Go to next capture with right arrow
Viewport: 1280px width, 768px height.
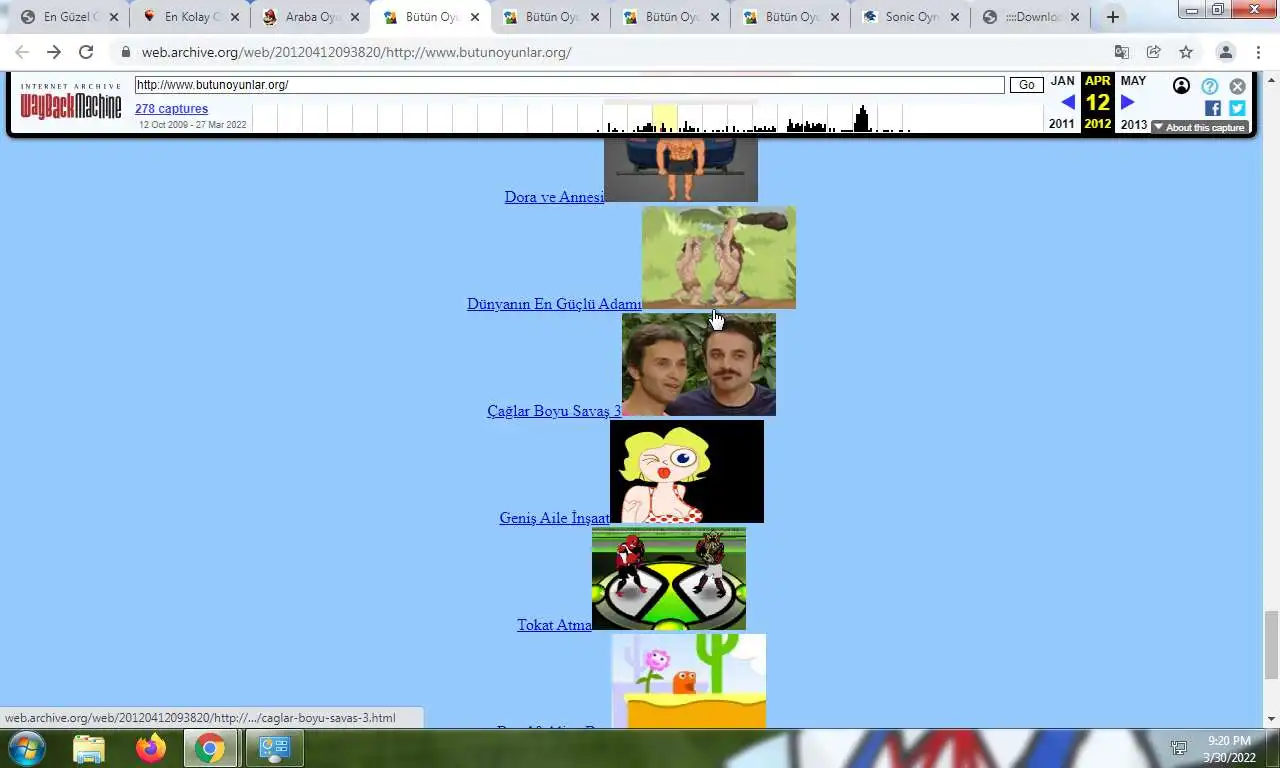(1128, 102)
